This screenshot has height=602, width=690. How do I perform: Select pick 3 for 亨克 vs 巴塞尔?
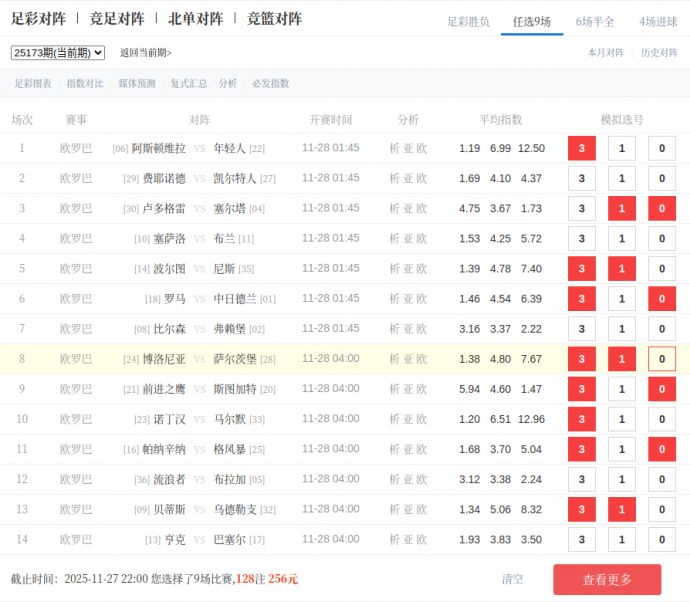pos(581,540)
